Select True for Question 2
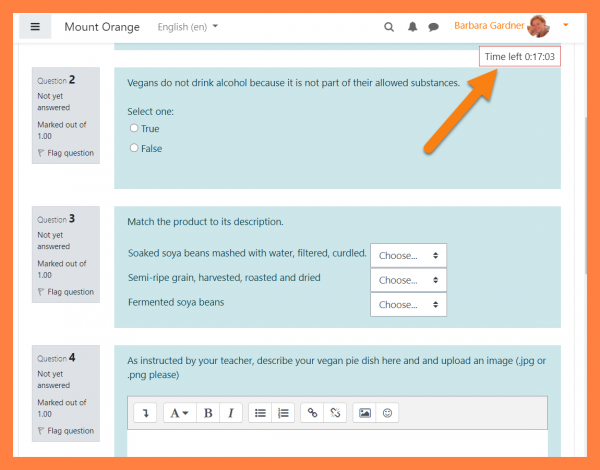 click(x=134, y=128)
